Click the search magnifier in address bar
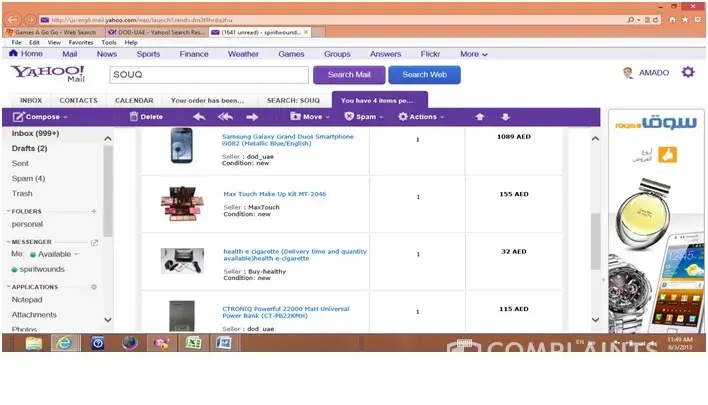 (631, 20)
